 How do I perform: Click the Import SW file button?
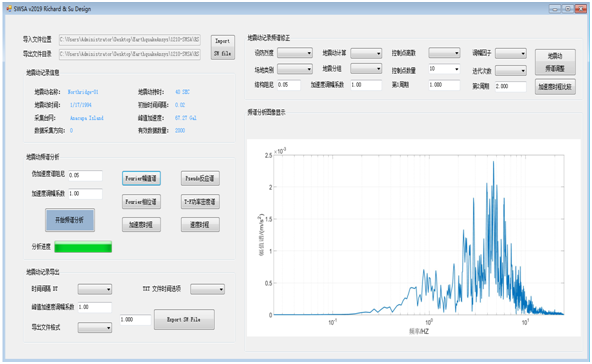click(x=223, y=47)
